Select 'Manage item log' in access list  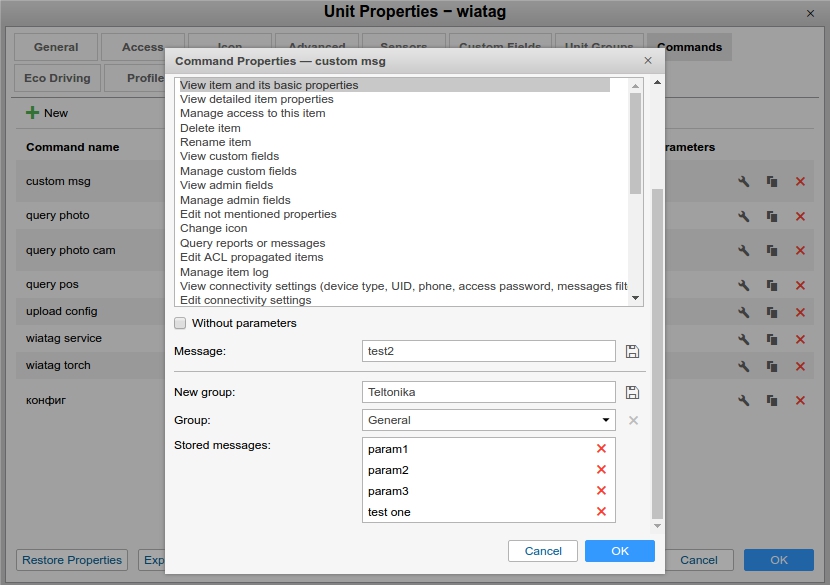point(224,272)
